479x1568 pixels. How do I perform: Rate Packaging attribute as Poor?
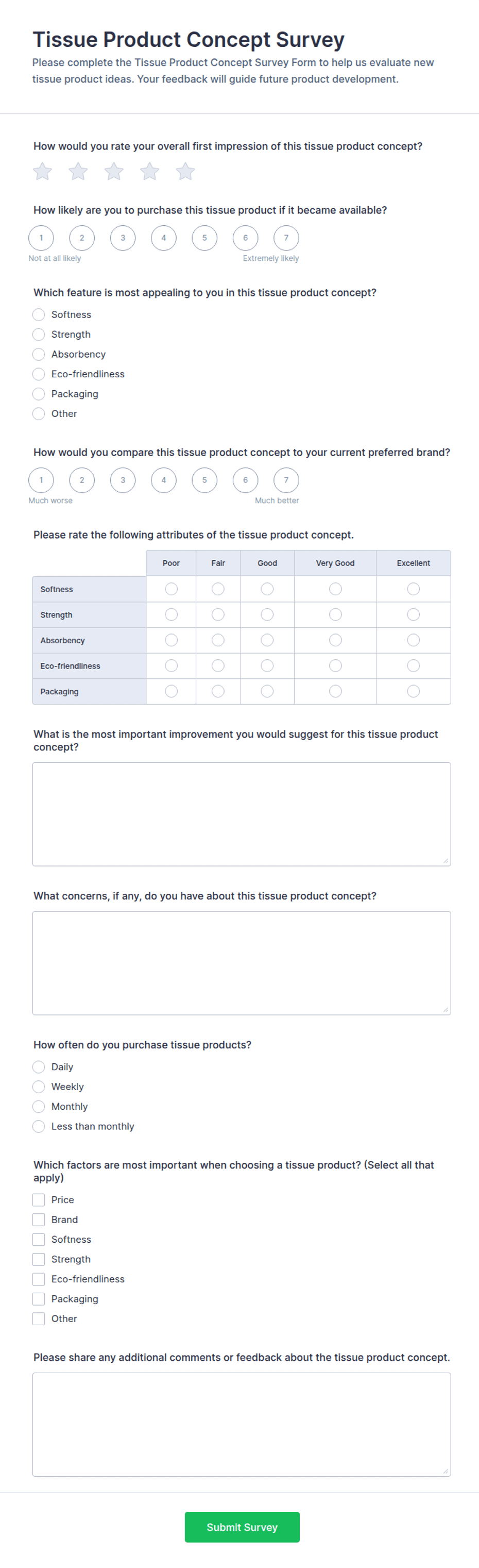click(172, 692)
